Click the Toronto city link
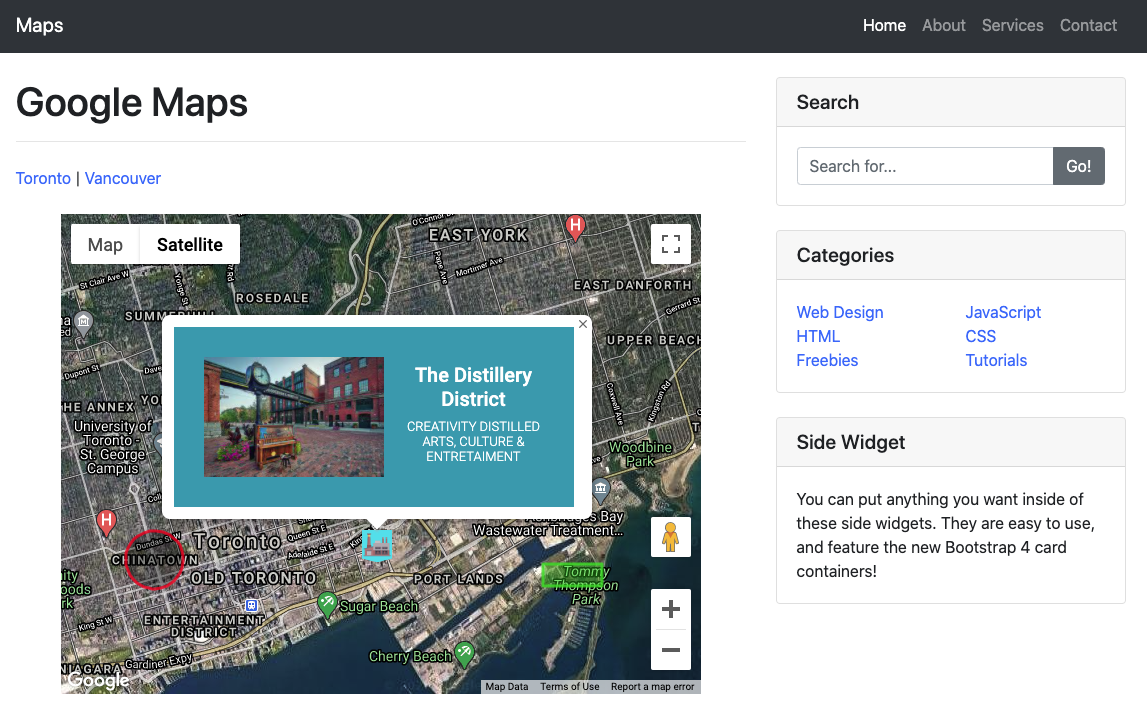Screen dimensions: 1147x706 tap(43, 178)
